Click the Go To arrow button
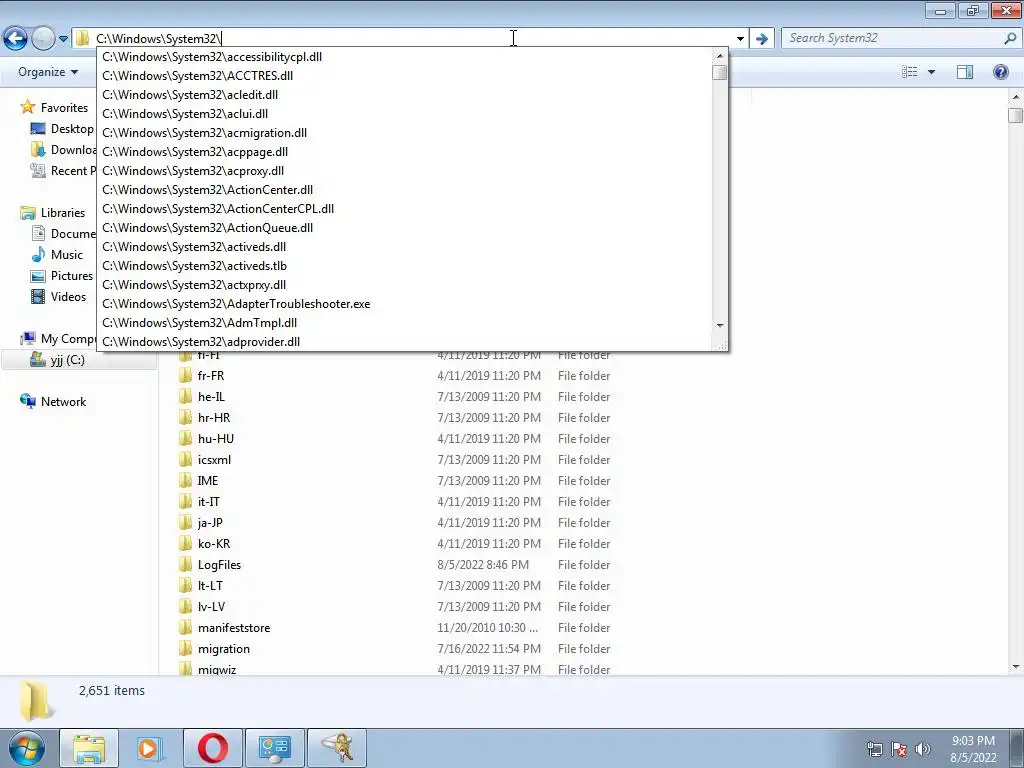Viewport: 1024px width, 768px height. 761,39
